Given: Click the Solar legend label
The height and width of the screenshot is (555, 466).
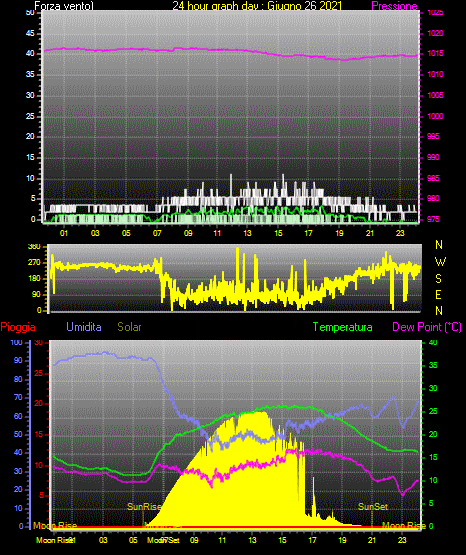Looking at the screenshot, I should (x=129, y=327).
